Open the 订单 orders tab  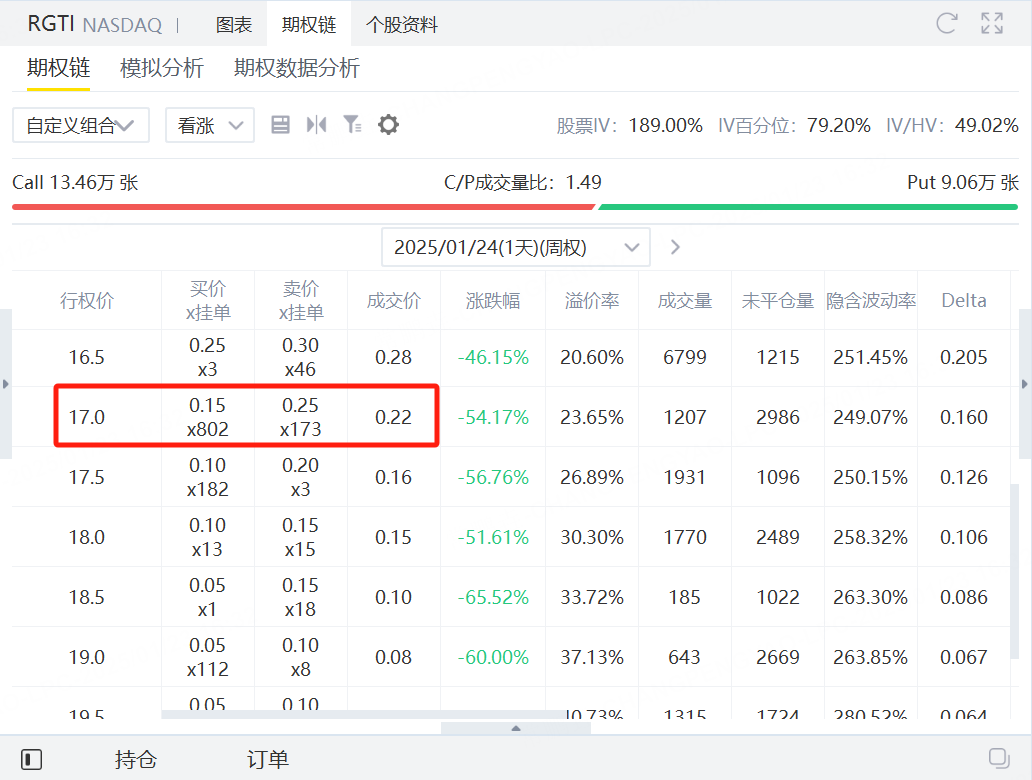click(268, 760)
